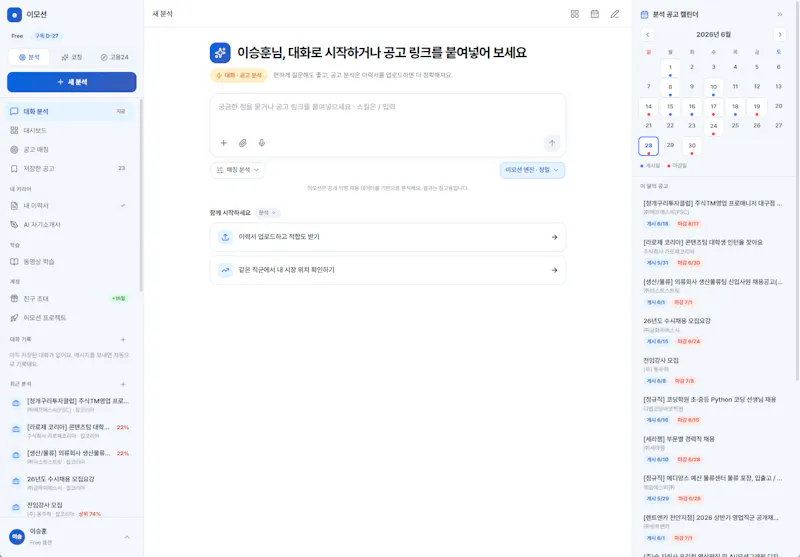
Task: Toggle calendar icon in top bar
Action: click(x=595, y=14)
